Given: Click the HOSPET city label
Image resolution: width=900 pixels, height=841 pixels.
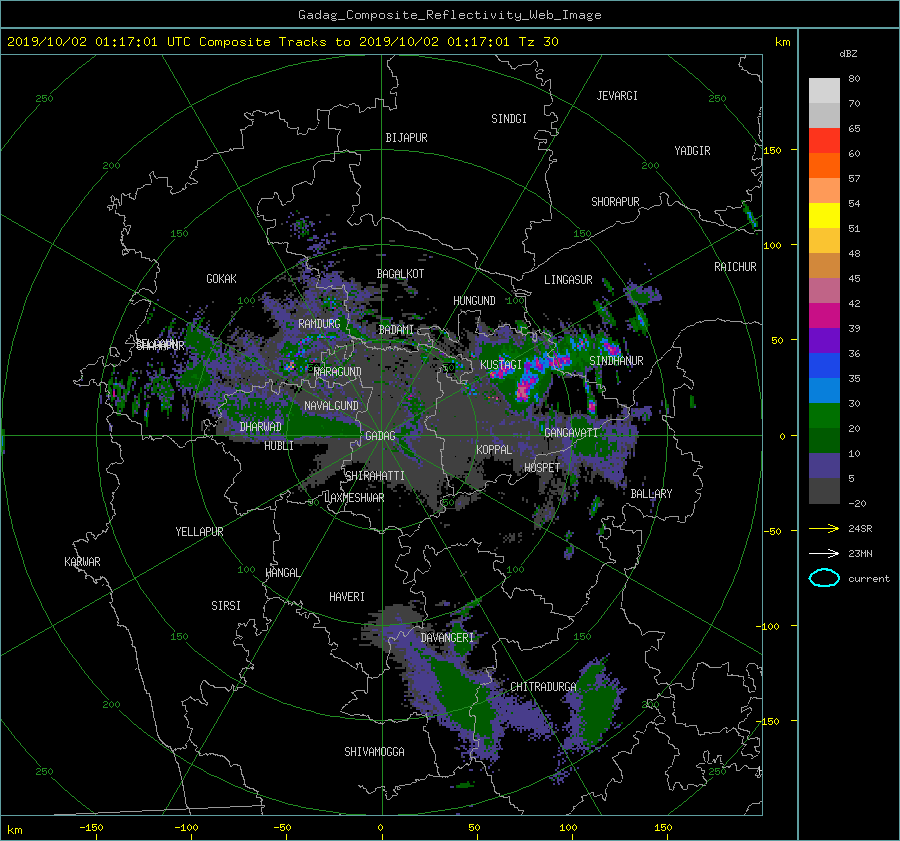Looking at the screenshot, I should coord(542,468).
